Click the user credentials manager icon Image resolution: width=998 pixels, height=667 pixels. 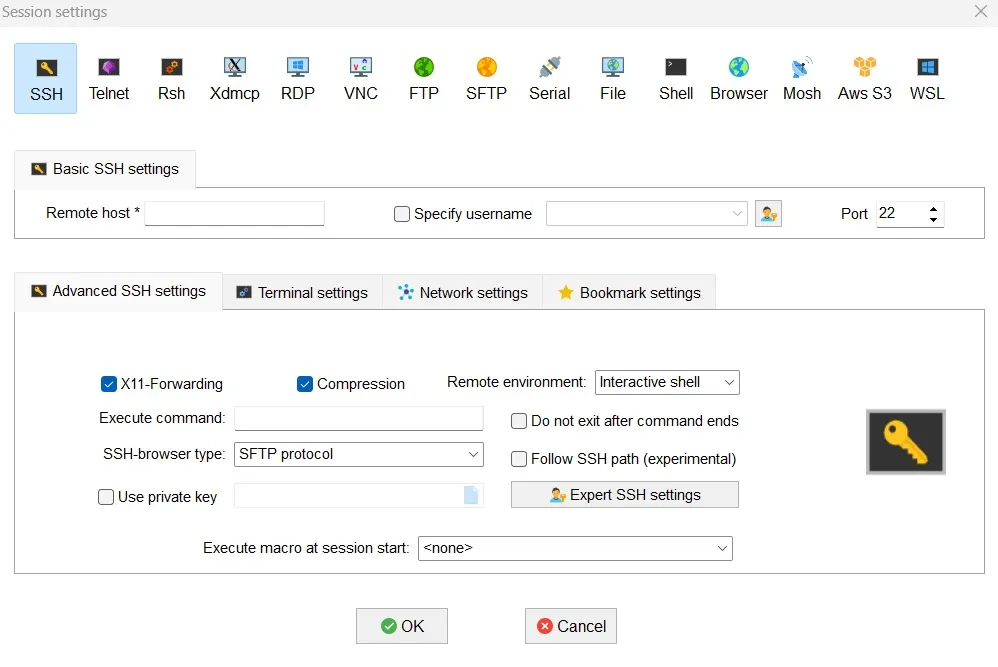768,214
